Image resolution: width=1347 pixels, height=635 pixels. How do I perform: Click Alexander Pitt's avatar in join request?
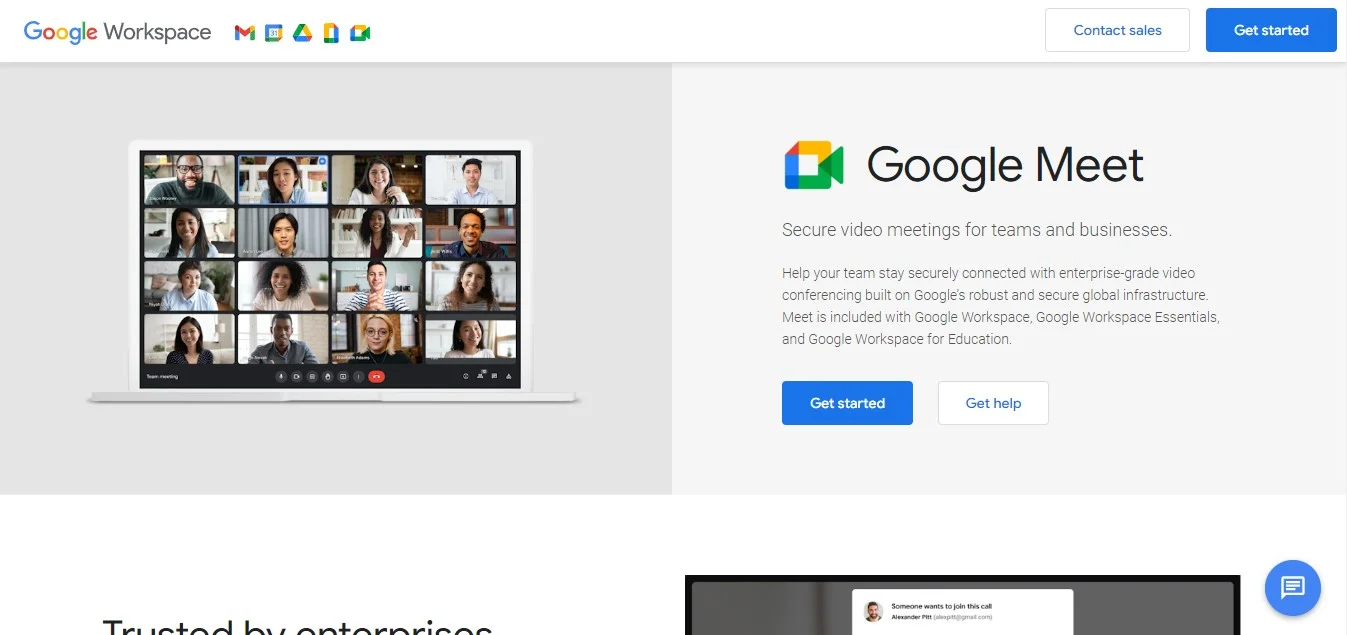(x=873, y=612)
